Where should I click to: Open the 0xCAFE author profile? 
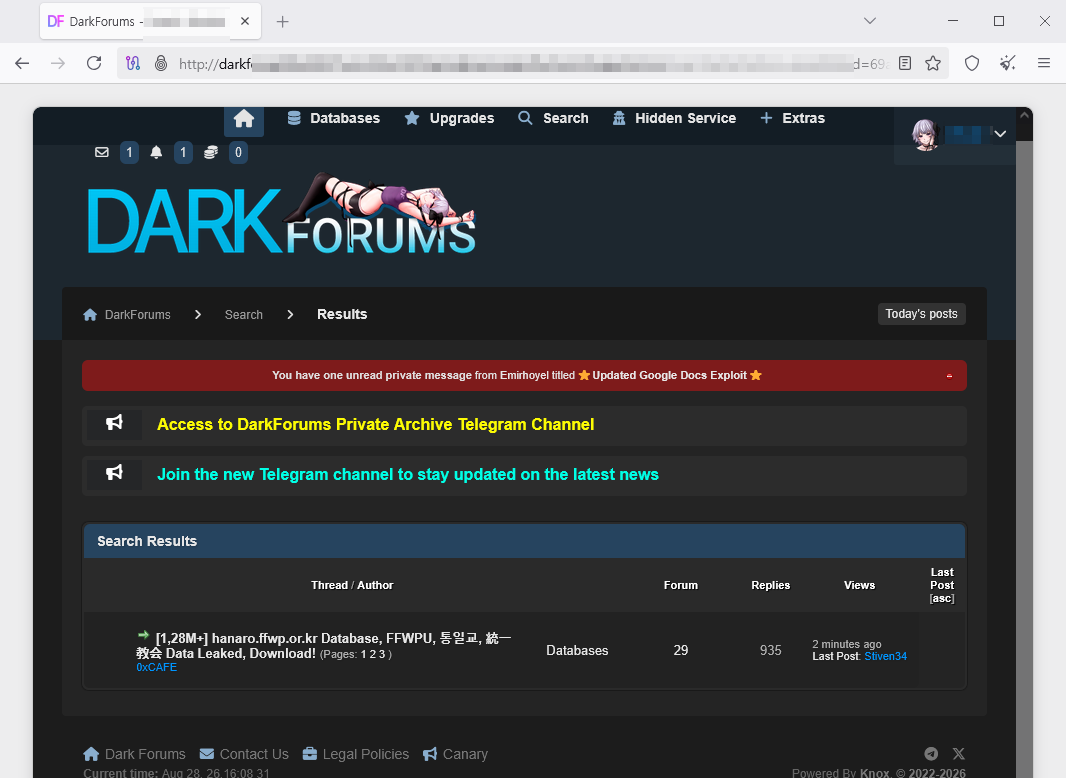pos(156,668)
